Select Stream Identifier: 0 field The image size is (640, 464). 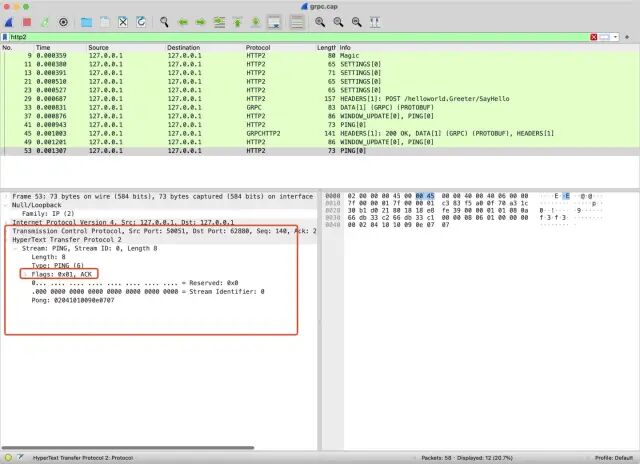[148, 292]
